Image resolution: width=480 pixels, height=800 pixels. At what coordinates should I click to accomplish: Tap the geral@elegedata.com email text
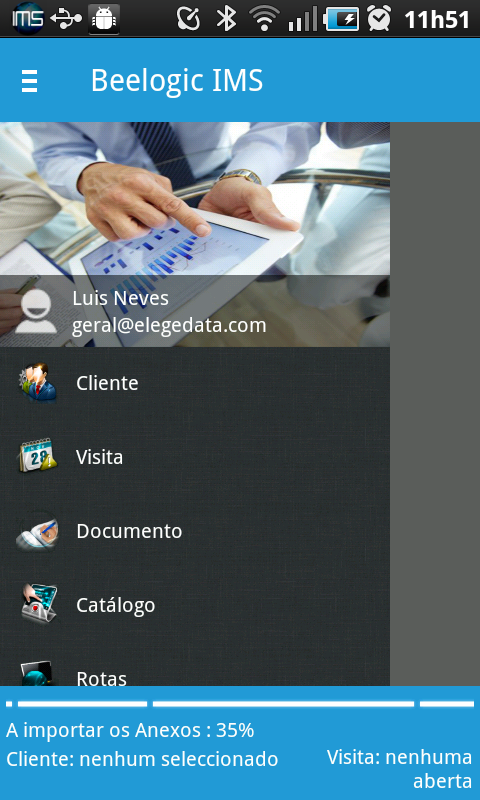coord(169,326)
